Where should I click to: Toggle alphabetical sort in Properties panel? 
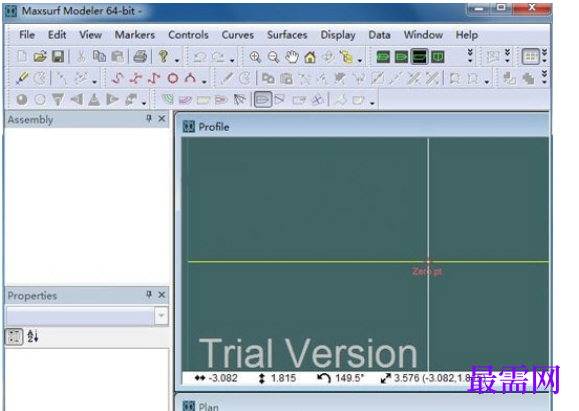point(32,336)
